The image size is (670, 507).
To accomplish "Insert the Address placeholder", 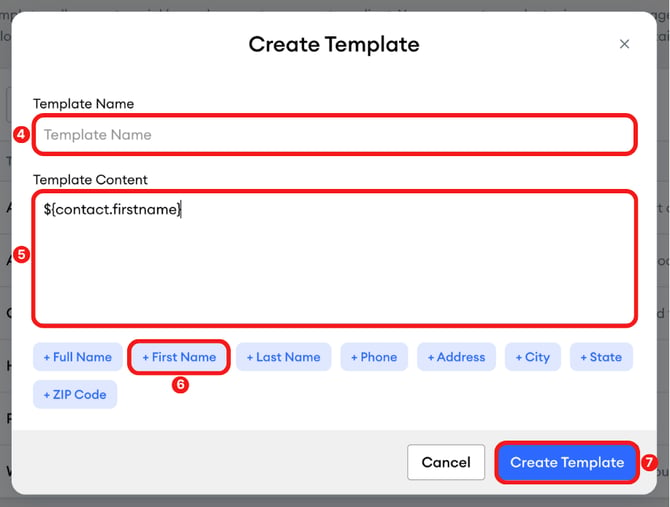I will (456, 357).
